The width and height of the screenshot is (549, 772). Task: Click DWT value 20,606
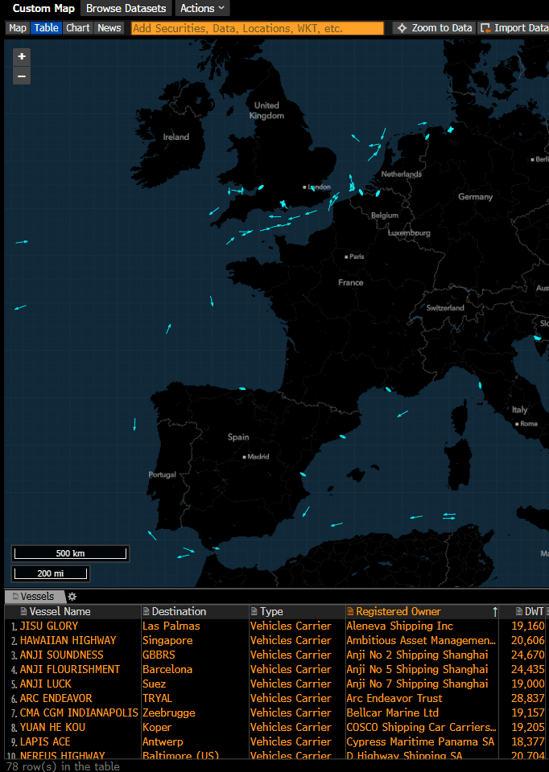(x=528, y=641)
